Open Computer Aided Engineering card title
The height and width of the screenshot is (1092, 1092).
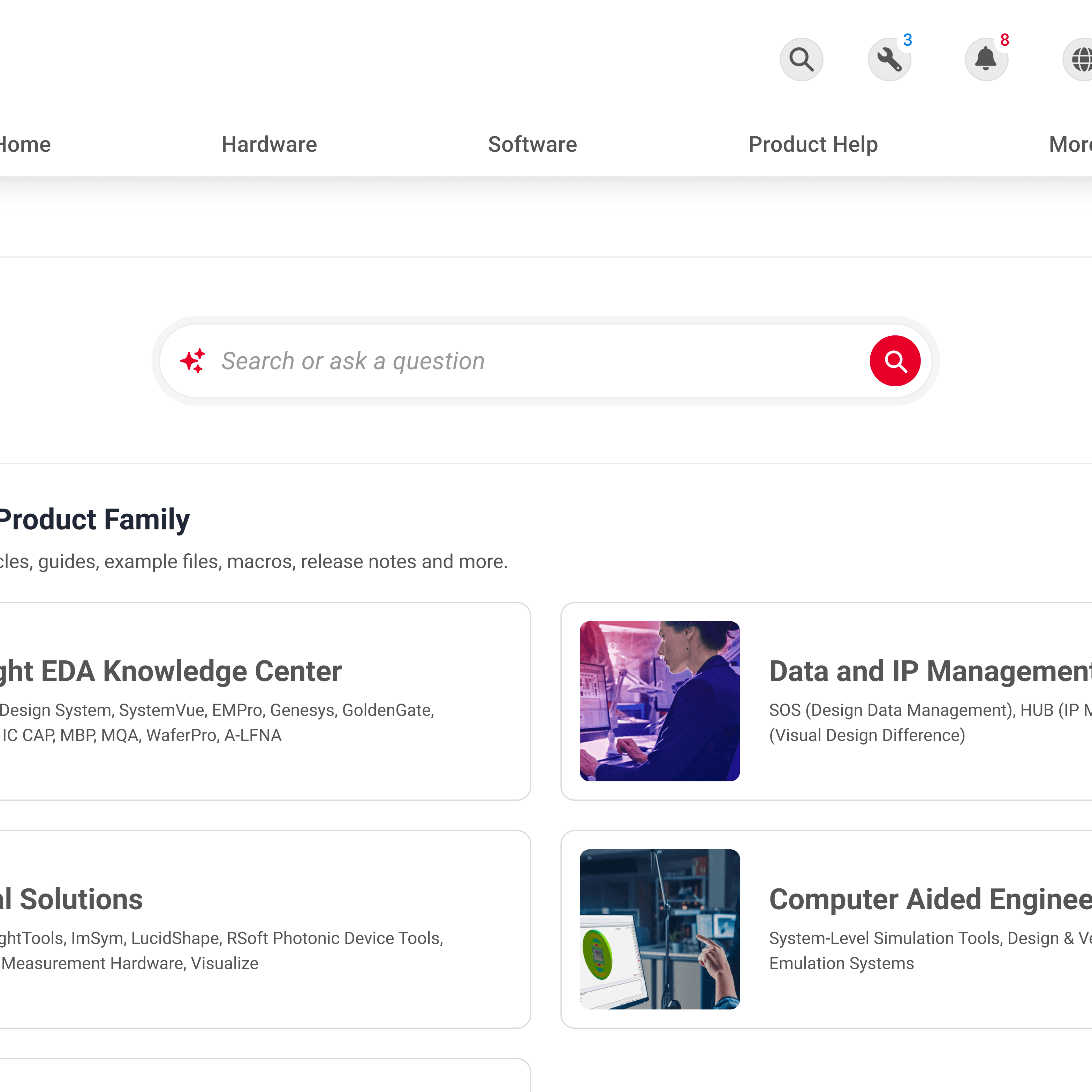(930, 899)
